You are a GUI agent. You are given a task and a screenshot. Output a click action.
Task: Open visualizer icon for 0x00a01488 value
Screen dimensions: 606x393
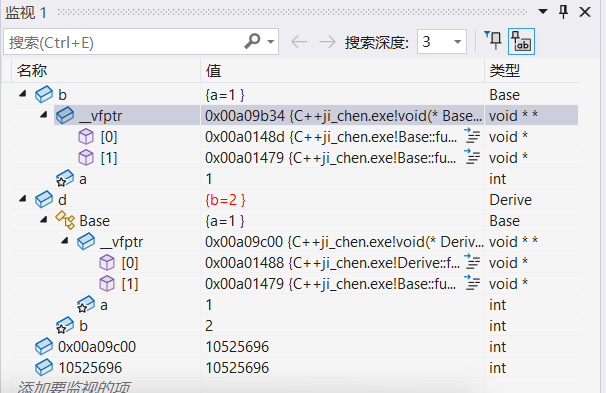(x=472, y=262)
